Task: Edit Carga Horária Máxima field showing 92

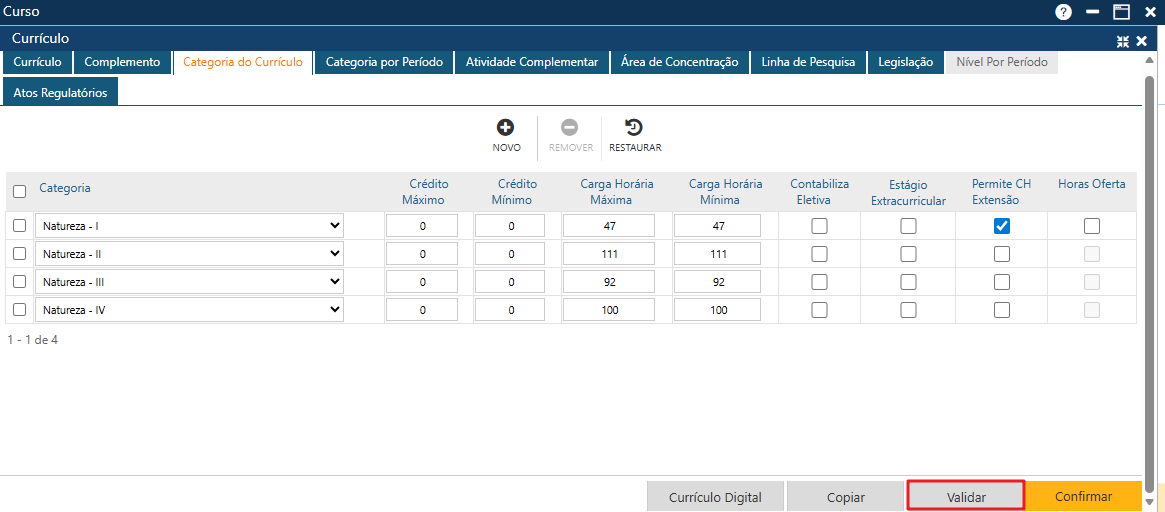Action: click(609, 282)
